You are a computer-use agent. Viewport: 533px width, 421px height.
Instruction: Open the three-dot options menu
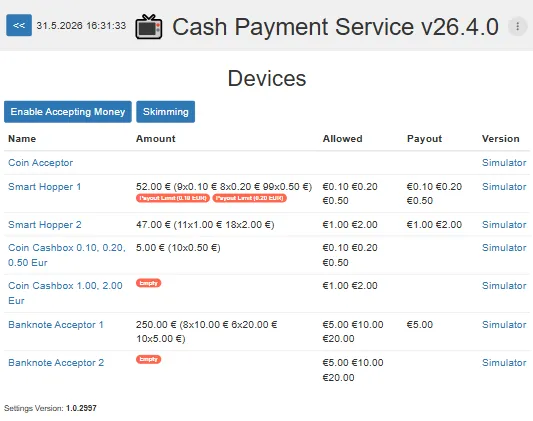(517, 26)
